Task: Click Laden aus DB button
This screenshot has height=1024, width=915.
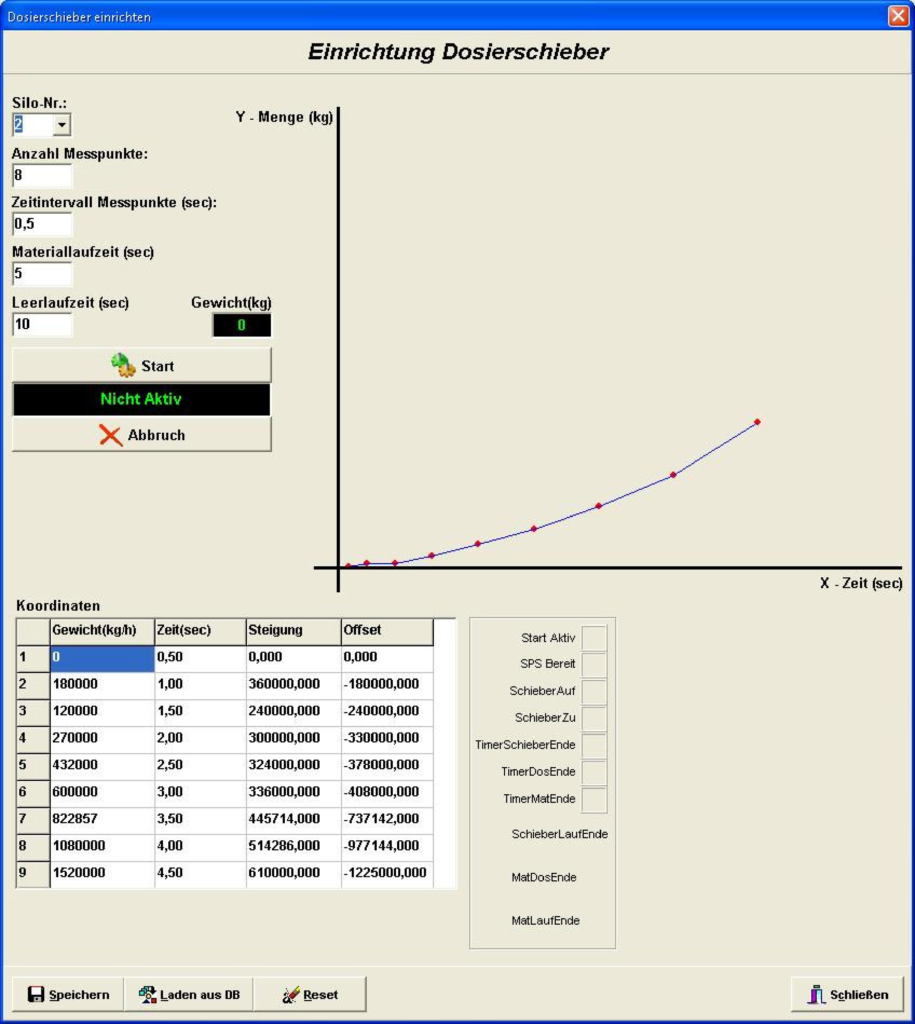Action: pos(189,994)
